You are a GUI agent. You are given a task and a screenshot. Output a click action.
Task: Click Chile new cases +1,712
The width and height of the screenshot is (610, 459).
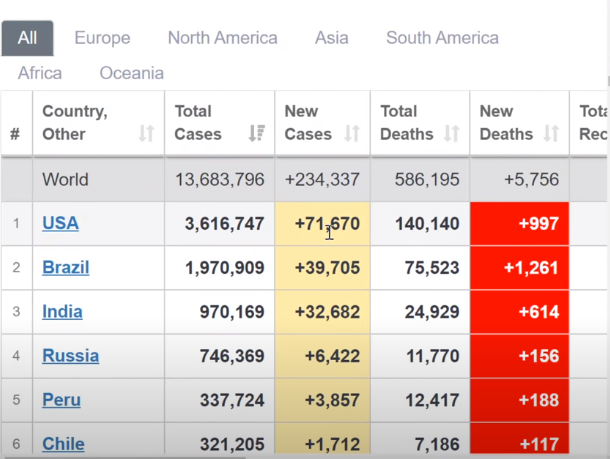pos(332,444)
